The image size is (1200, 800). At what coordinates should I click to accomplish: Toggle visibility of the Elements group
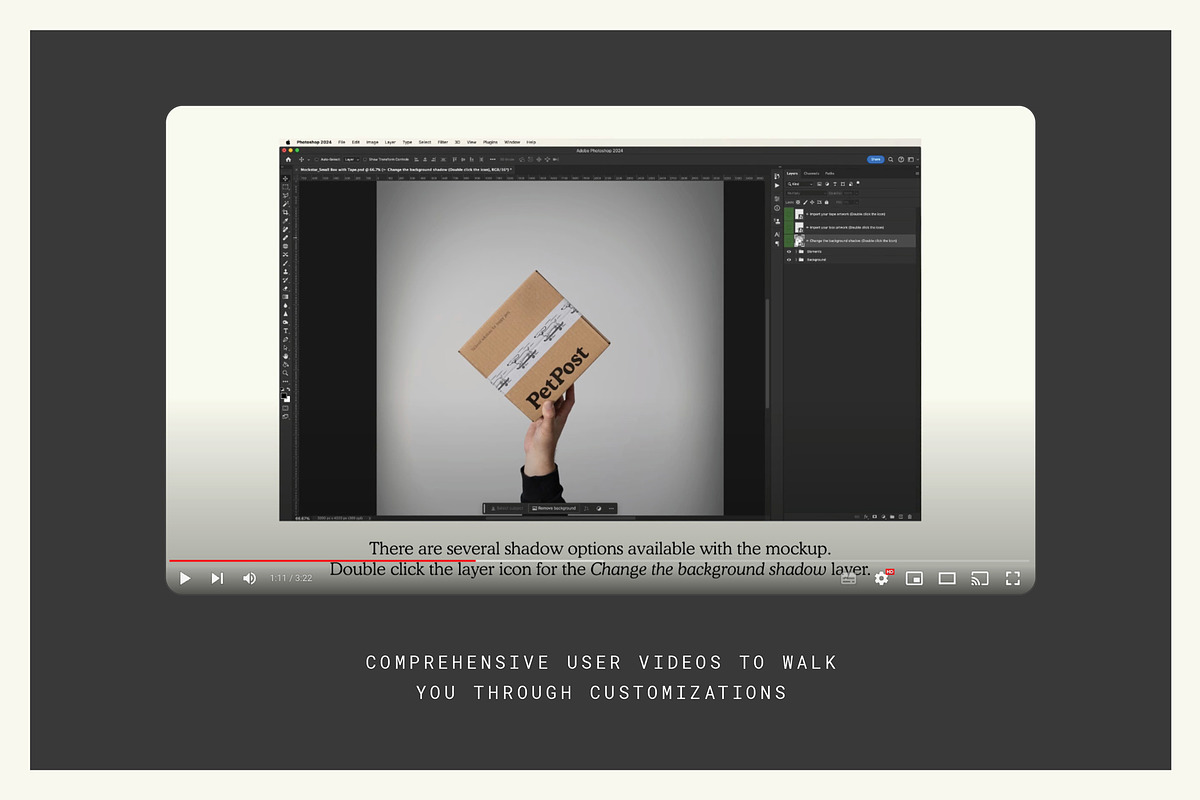pos(789,252)
